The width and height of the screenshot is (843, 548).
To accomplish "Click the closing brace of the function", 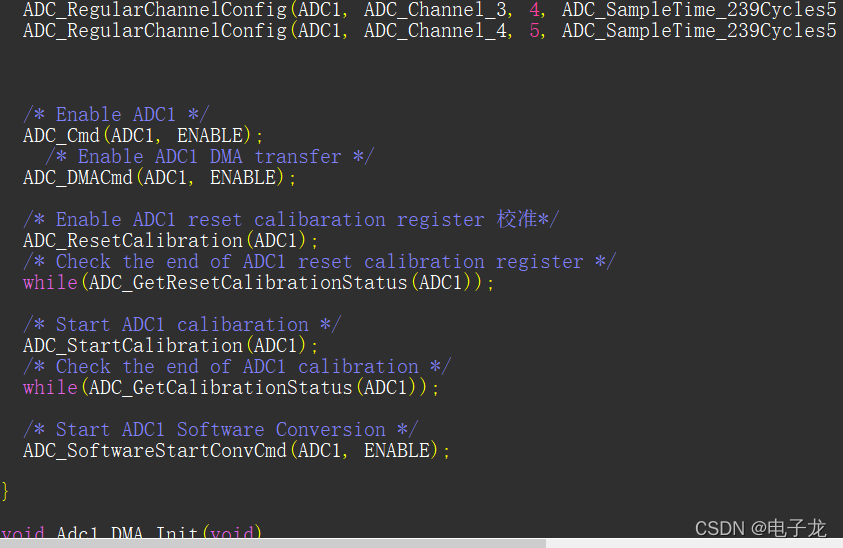I will [x=5, y=491].
